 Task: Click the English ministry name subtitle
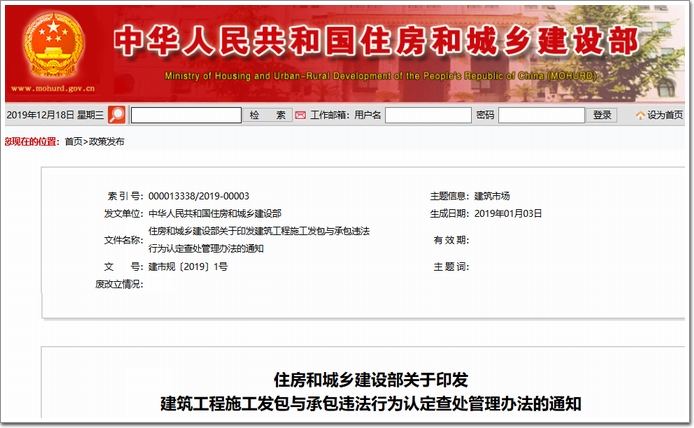click(x=381, y=76)
